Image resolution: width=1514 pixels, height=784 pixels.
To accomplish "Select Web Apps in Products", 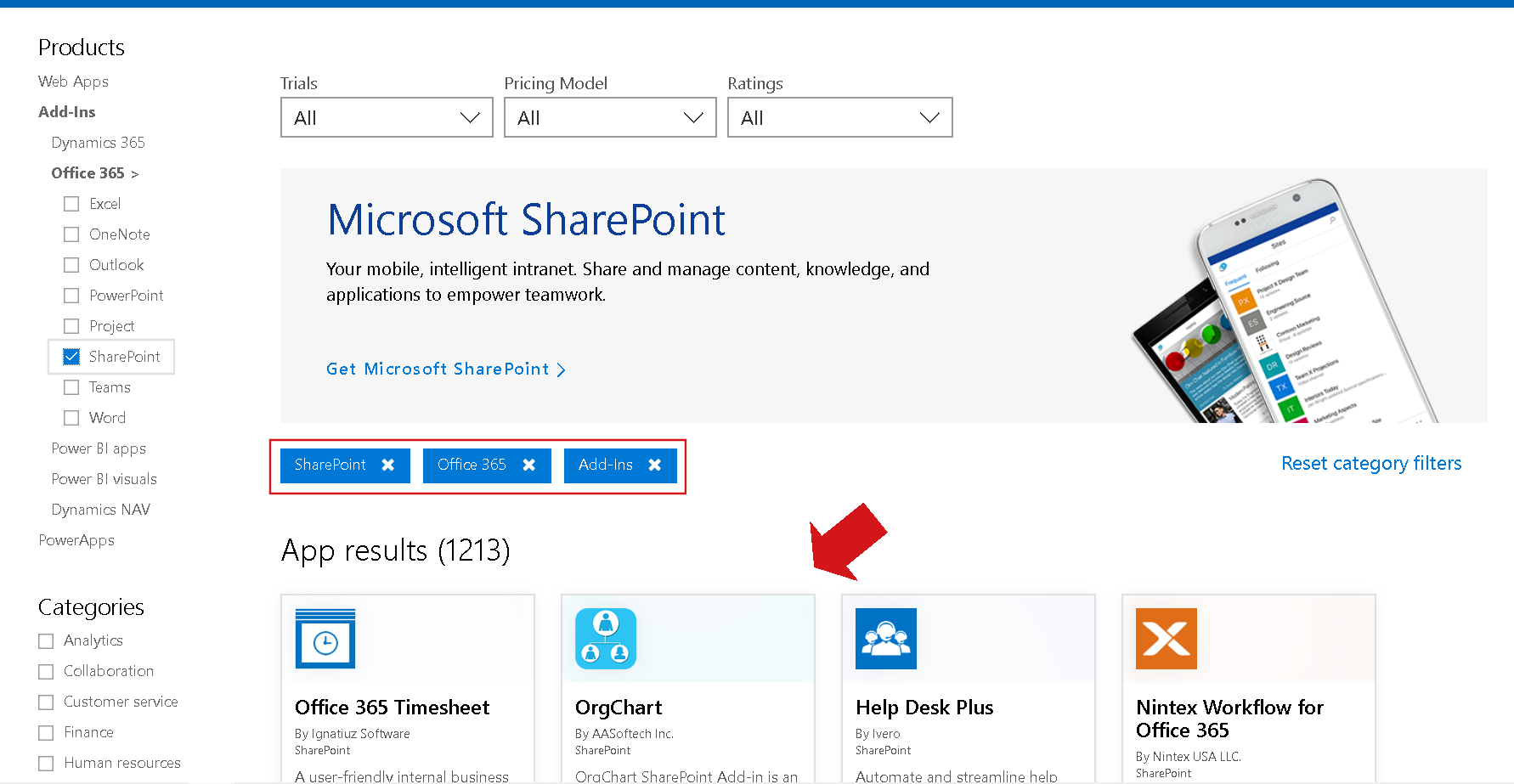I will (73, 82).
